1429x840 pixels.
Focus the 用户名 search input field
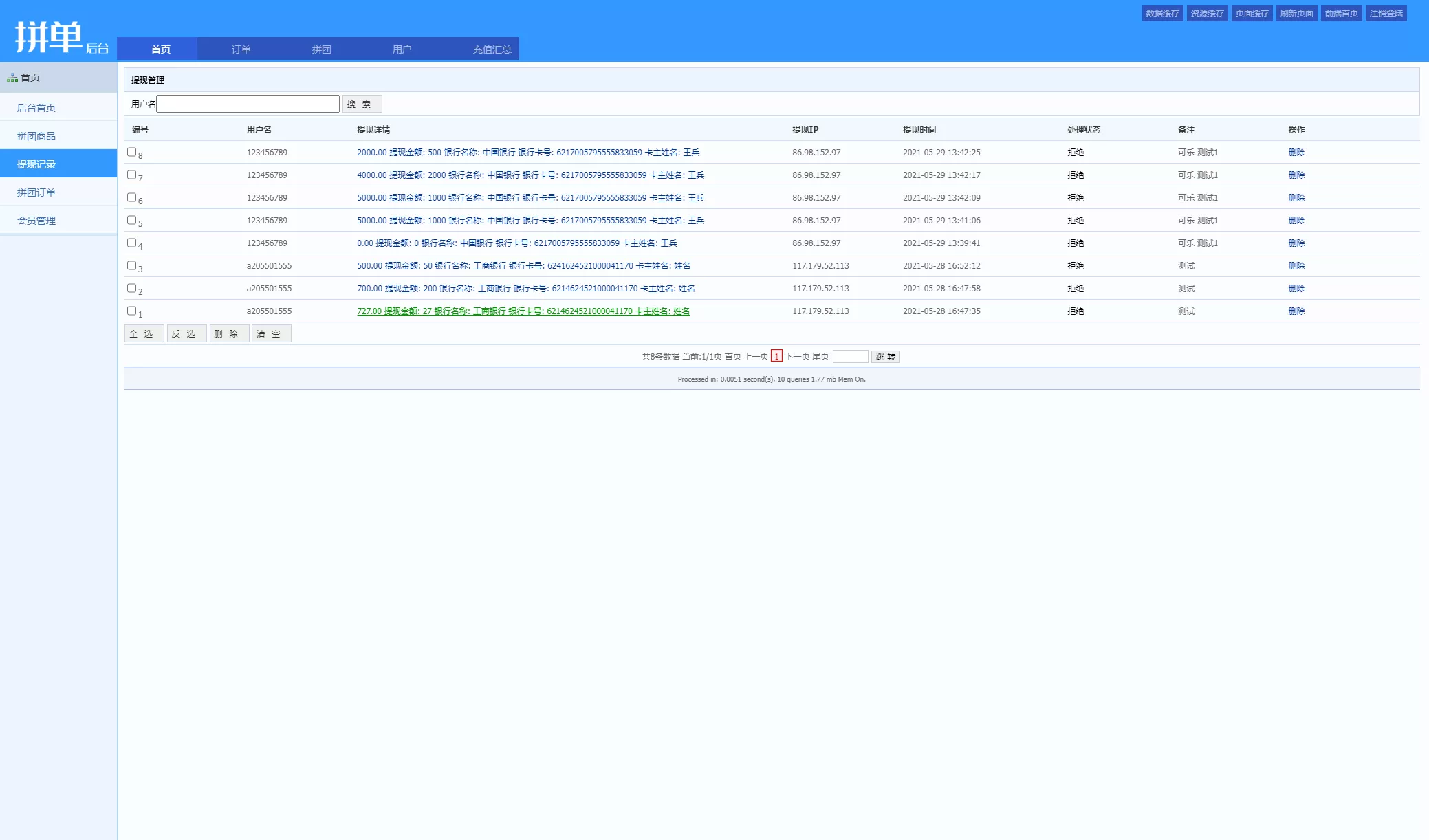click(248, 104)
